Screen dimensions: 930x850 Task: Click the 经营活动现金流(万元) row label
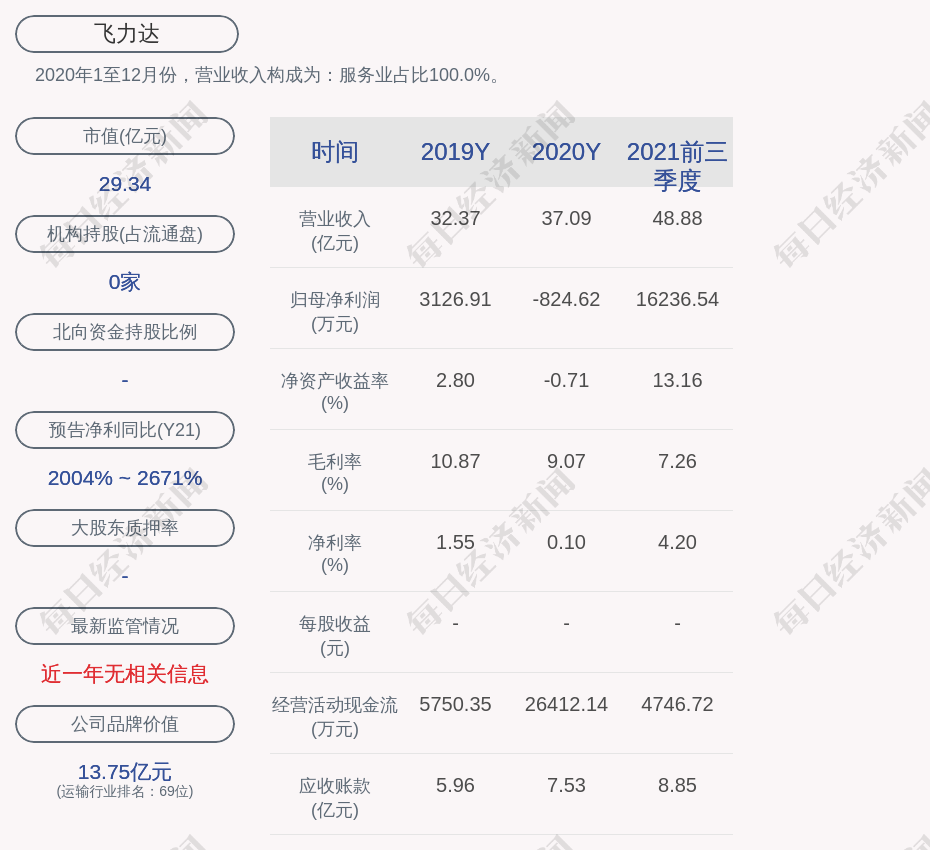(x=335, y=717)
